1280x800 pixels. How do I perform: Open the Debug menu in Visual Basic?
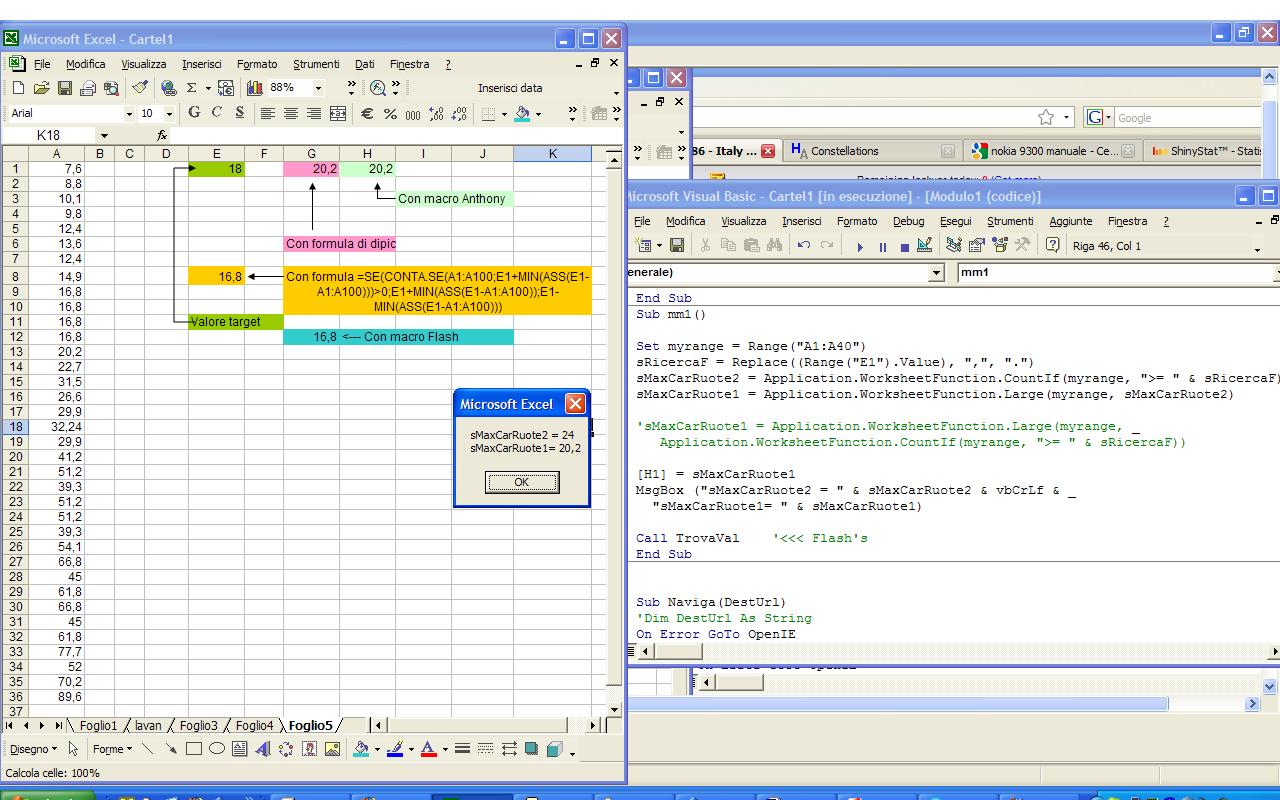click(x=908, y=221)
